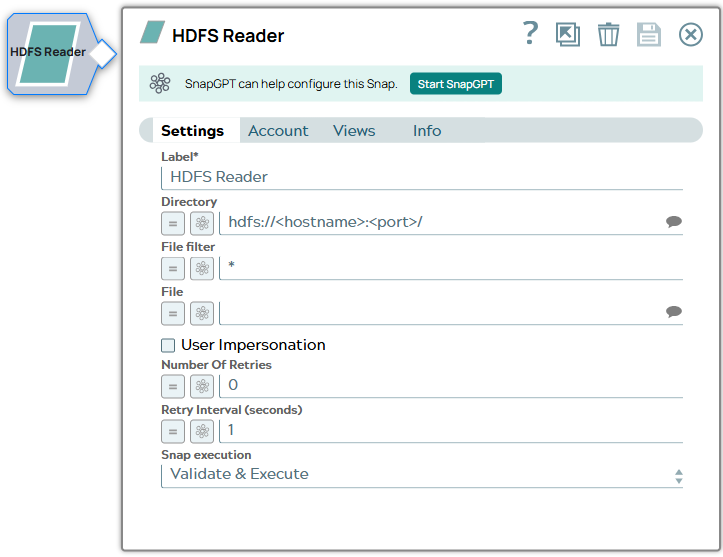Toggle expression for File filter field

(173, 268)
